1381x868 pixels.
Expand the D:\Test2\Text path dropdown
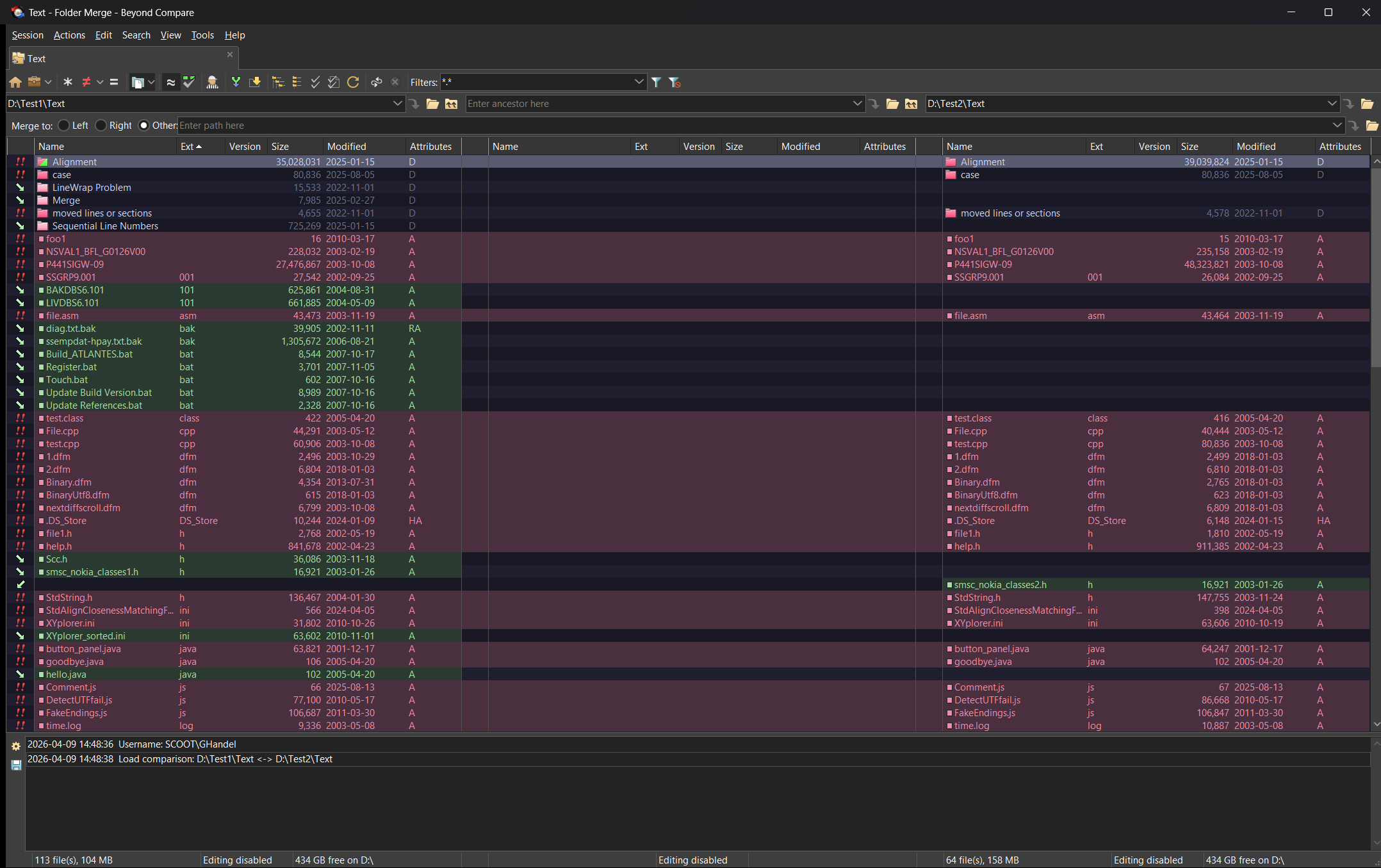(1332, 104)
